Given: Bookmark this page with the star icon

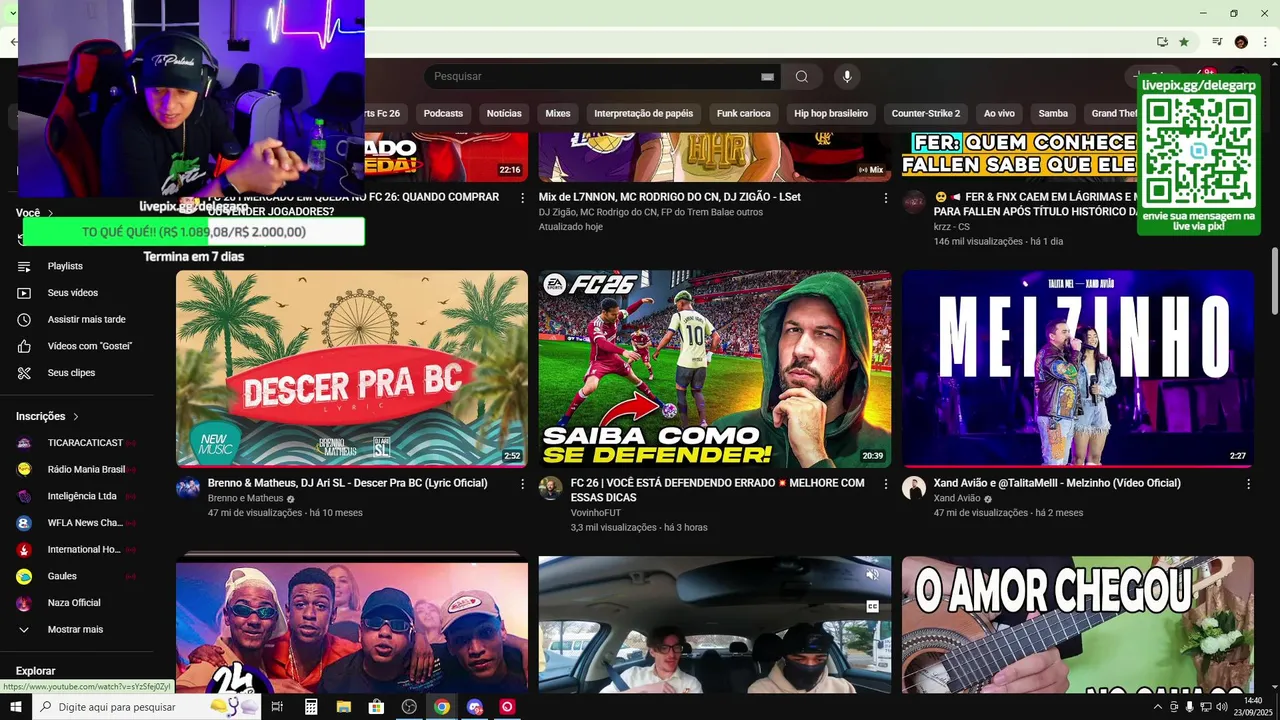Looking at the screenshot, I should point(1184,42).
